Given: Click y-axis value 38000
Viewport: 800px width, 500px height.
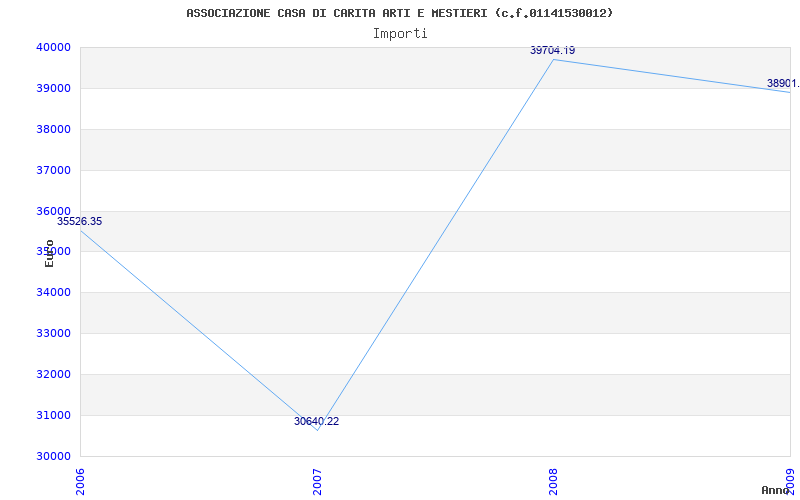Looking at the screenshot, I should pyautogui.click(x=53, y=129).
